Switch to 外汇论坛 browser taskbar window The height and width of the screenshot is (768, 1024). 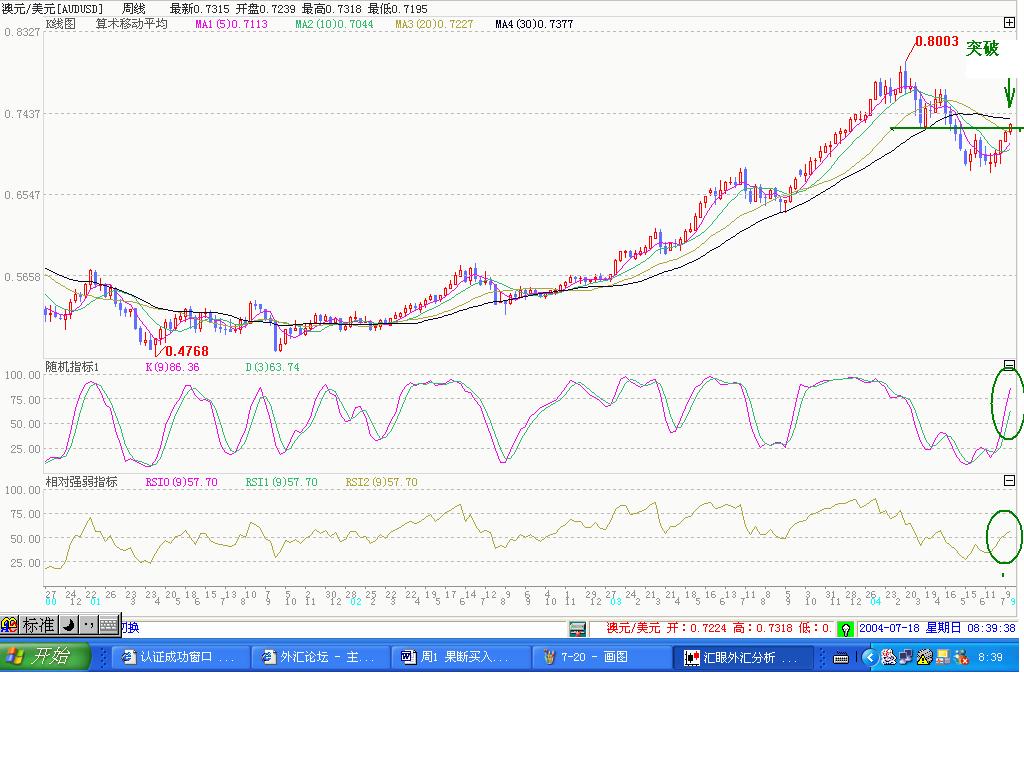tap(321, 657)
